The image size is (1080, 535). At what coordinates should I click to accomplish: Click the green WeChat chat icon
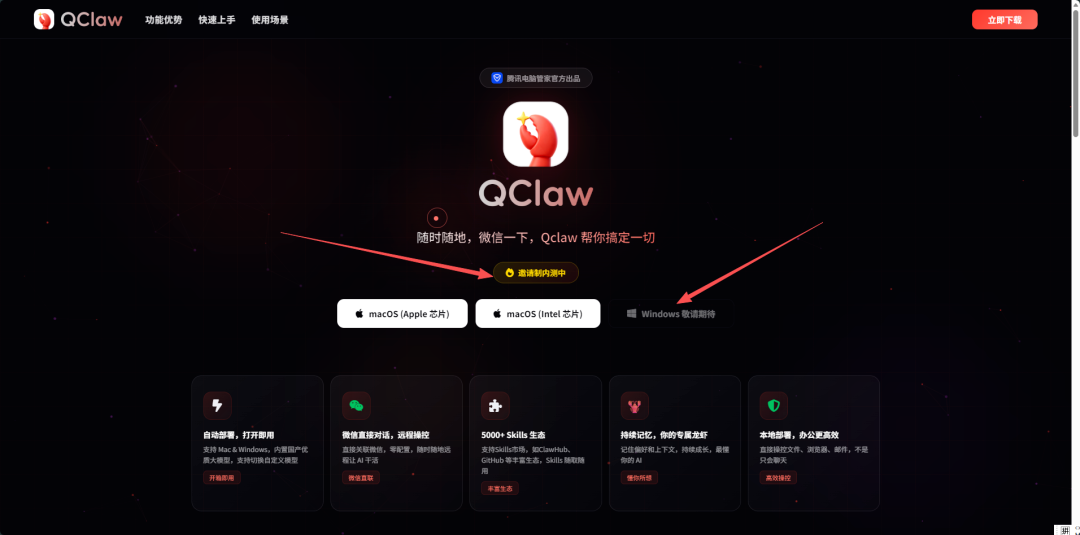tap(356, 406)
